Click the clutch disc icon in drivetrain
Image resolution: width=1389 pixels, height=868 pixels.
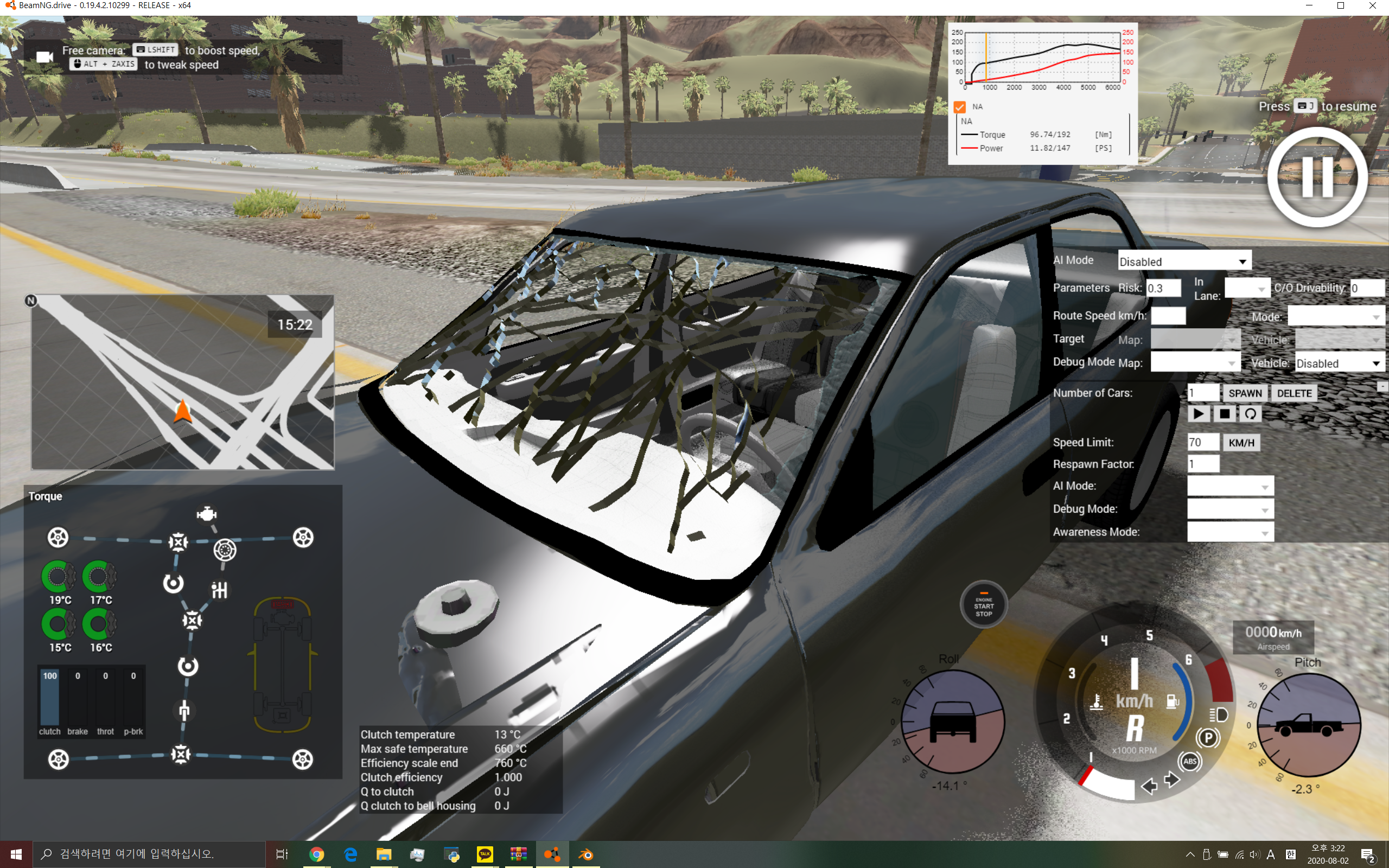(225, 550)
